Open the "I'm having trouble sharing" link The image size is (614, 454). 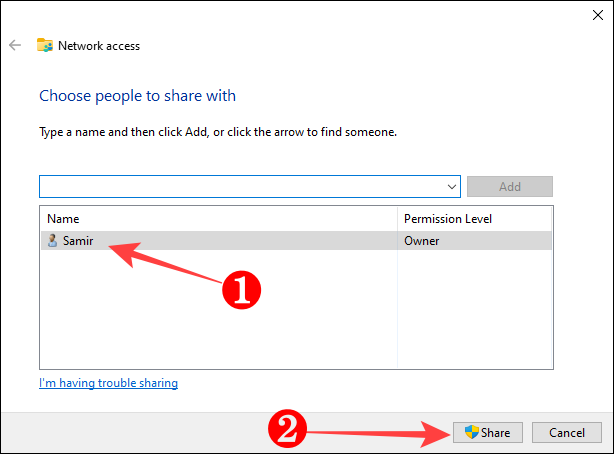108,383
